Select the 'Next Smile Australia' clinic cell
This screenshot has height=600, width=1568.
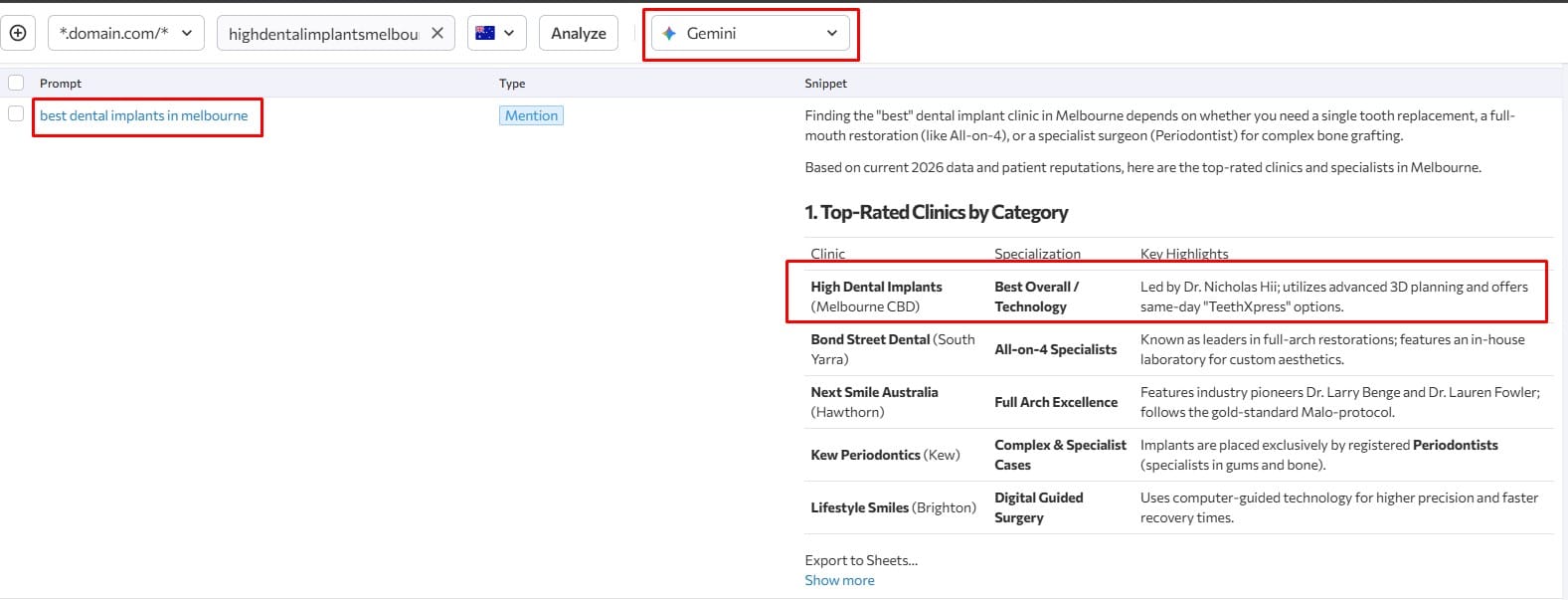874,402
